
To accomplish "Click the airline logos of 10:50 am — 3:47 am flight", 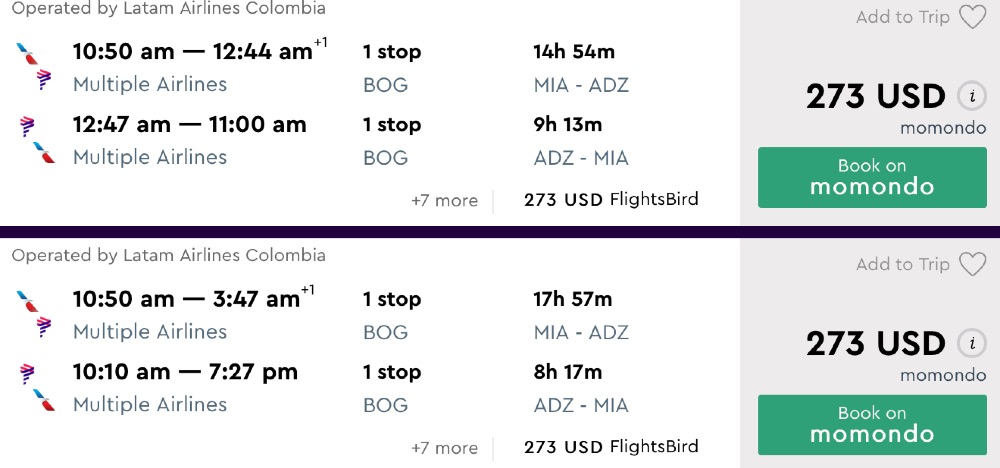I will tap(35, 314).
